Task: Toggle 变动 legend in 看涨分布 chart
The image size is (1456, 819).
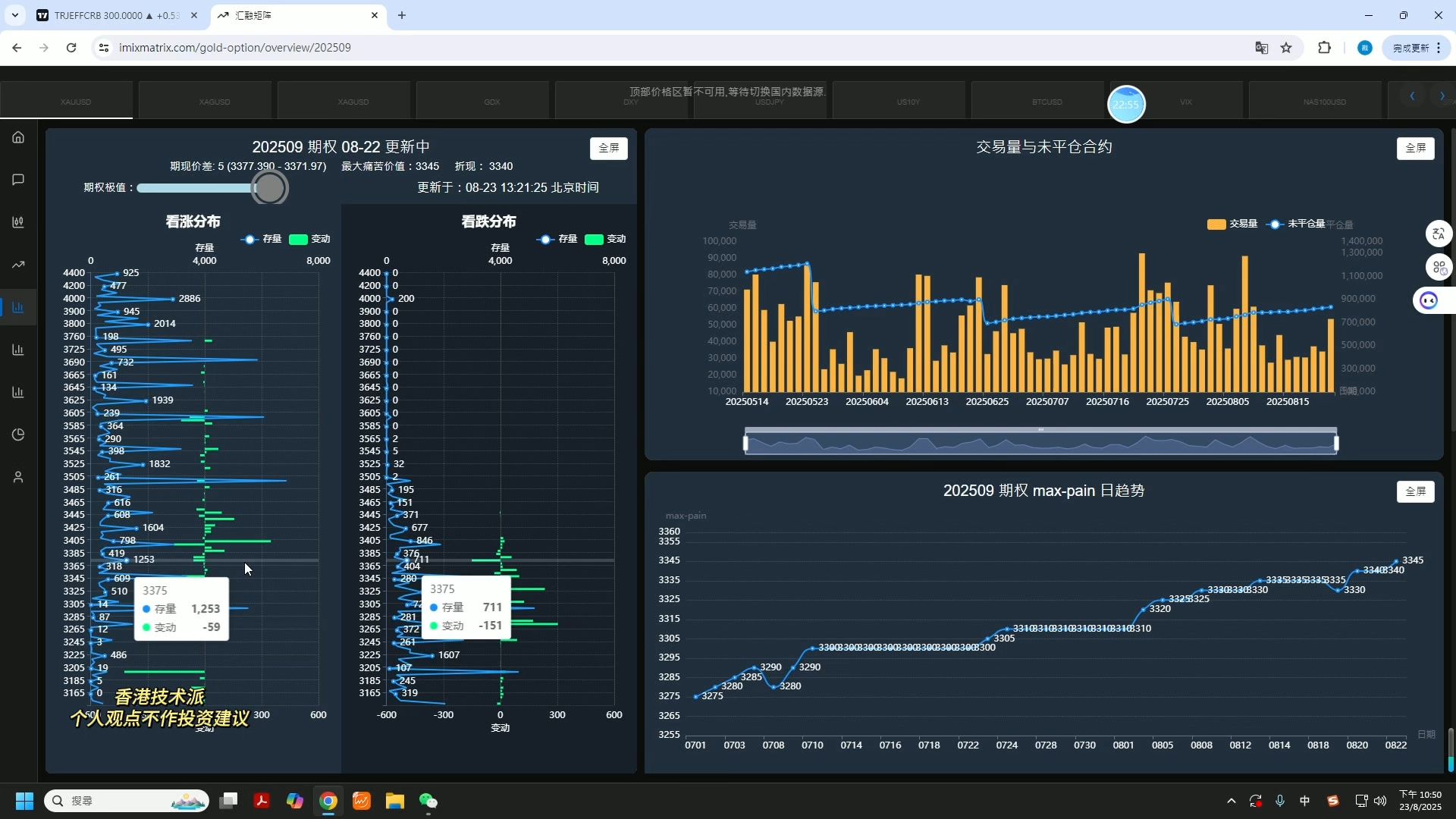Action: pyautogui.click(x=309, y=239)
